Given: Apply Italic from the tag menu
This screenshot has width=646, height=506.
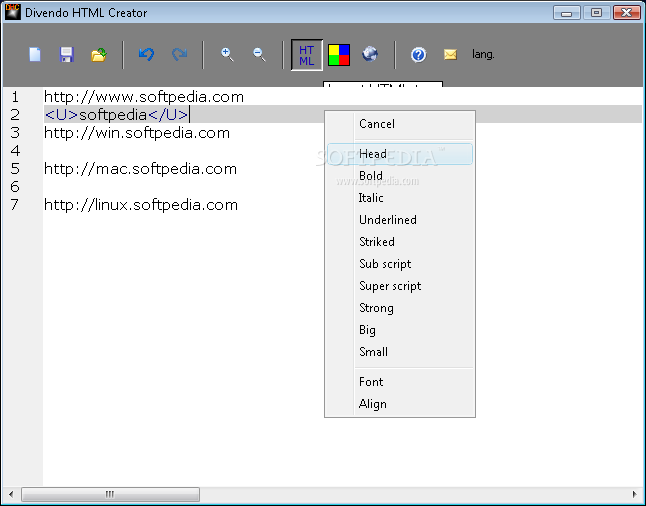Looking at the screenshot, I should pyautogui.click(x=400, y=198).
